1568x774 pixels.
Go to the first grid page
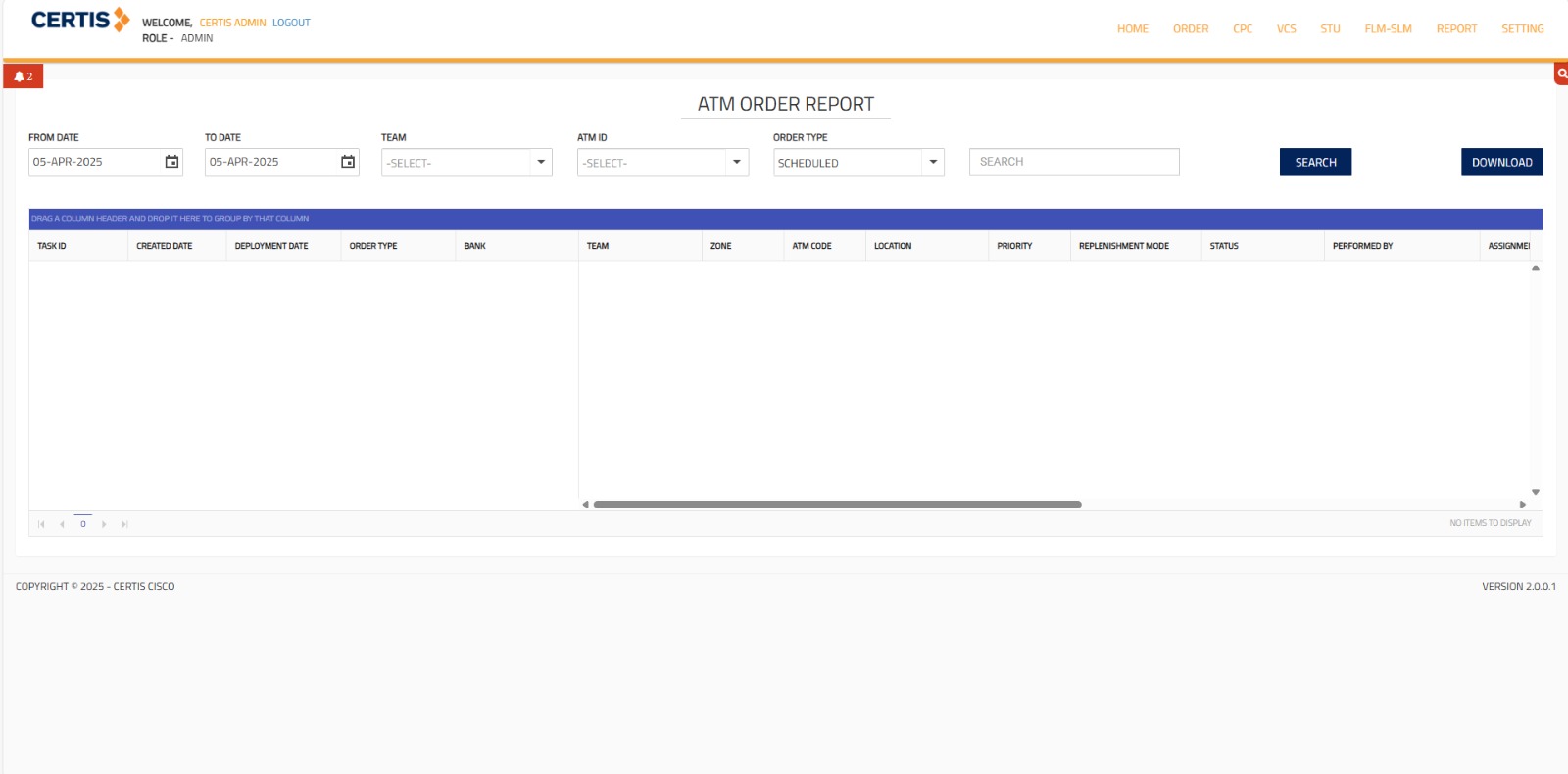[x=41, y=524]
